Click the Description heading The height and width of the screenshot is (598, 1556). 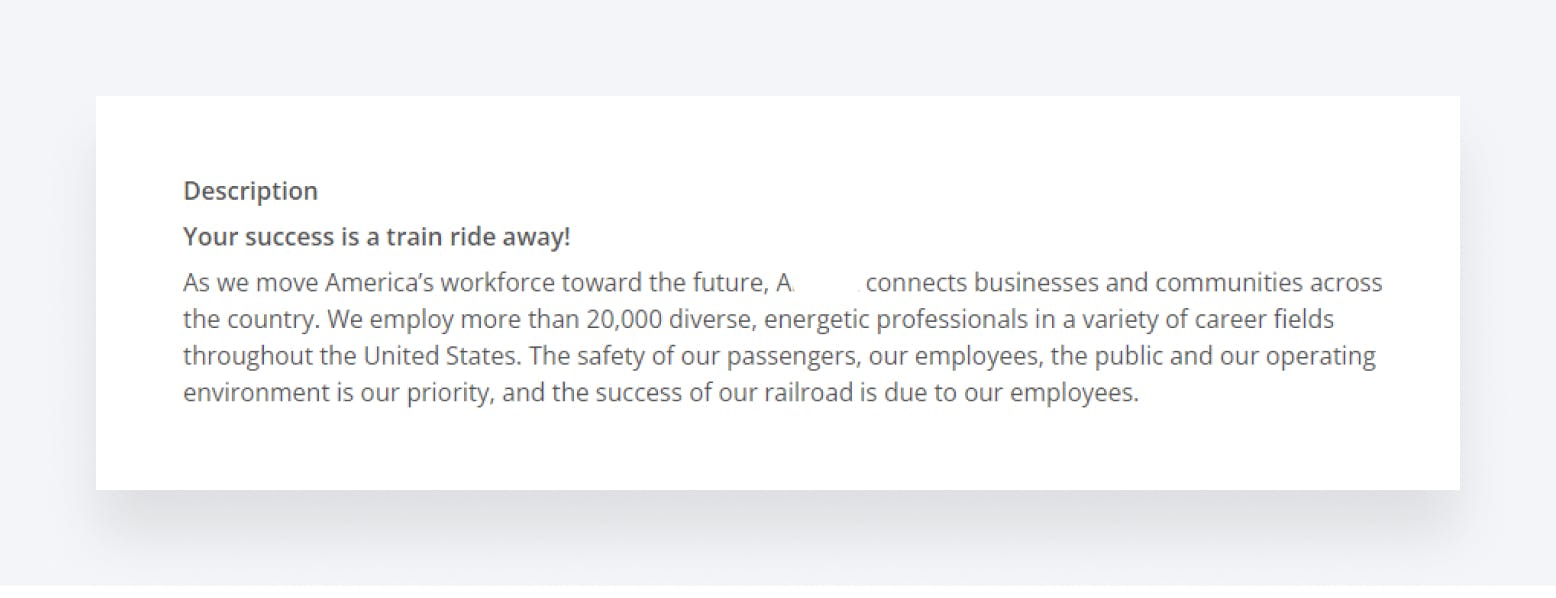250,191
